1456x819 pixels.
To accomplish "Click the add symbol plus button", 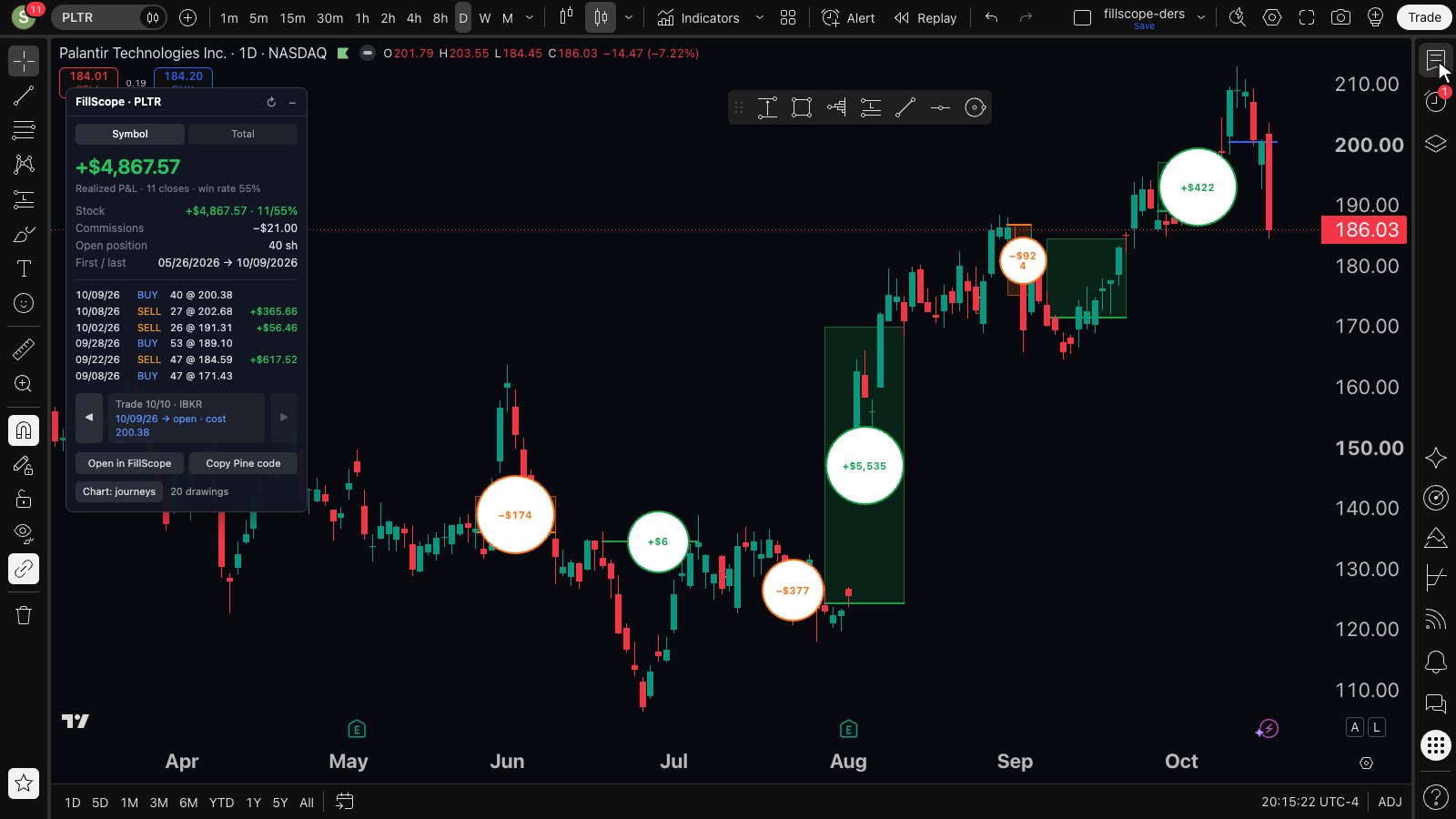I will (187, 17).
